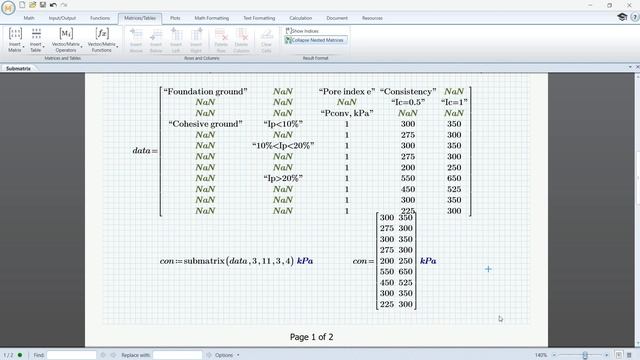This screenshot has height=360, width=640.
Task: Click the "Pore index e" matrix cell
Action: [x=347, y=91]
